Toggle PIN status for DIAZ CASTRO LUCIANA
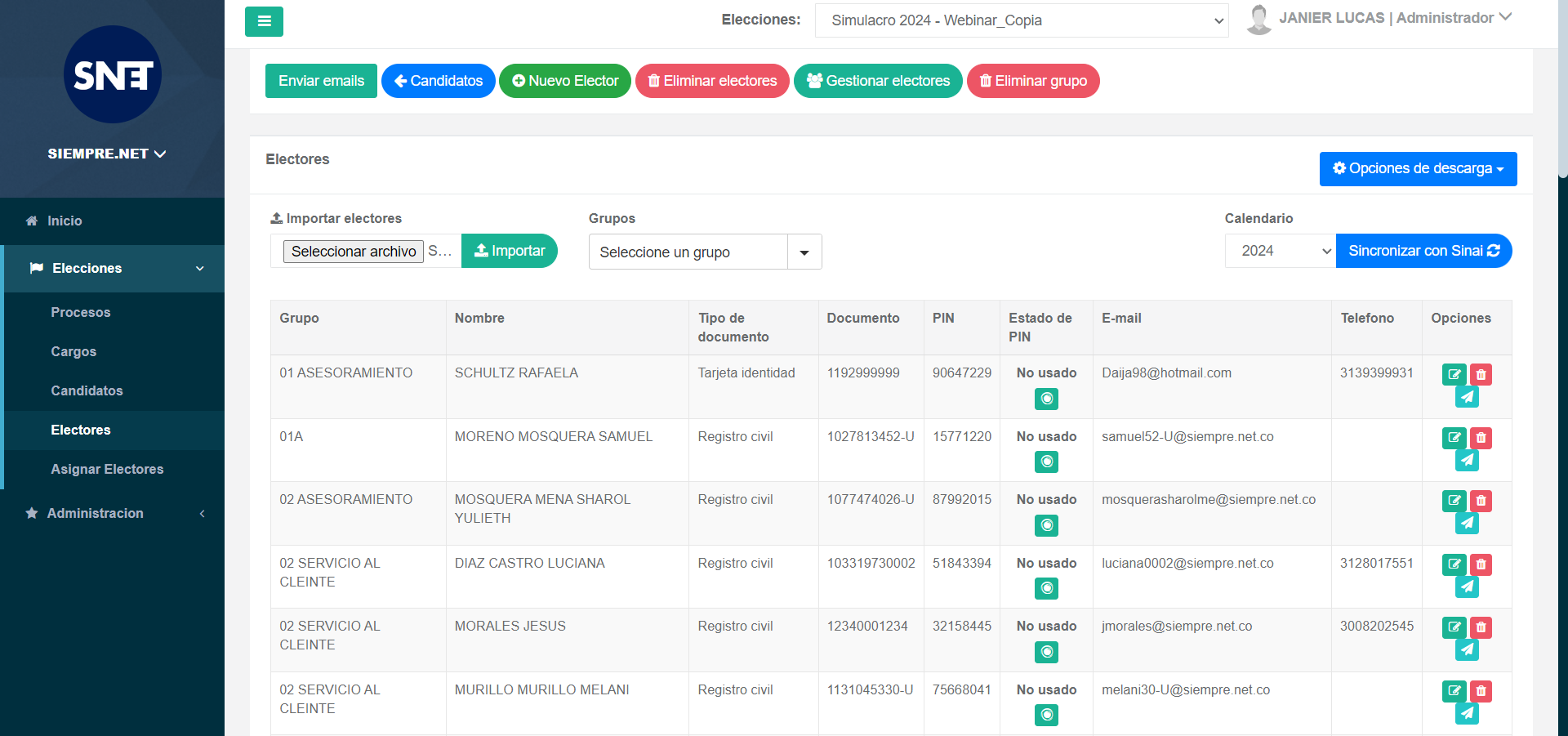This screenshot has height=736, width=1568. click(1046, 588)
